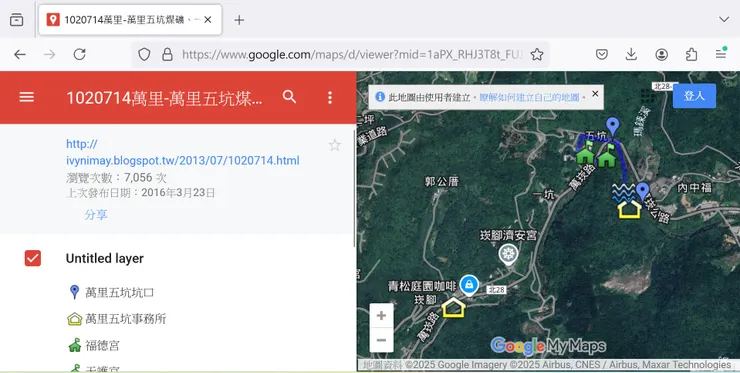The height and width of the screenshot is (373, 740).
Task: Click the 青松庭園咖啡 shopping bag marker
Action: coord(469,285)
